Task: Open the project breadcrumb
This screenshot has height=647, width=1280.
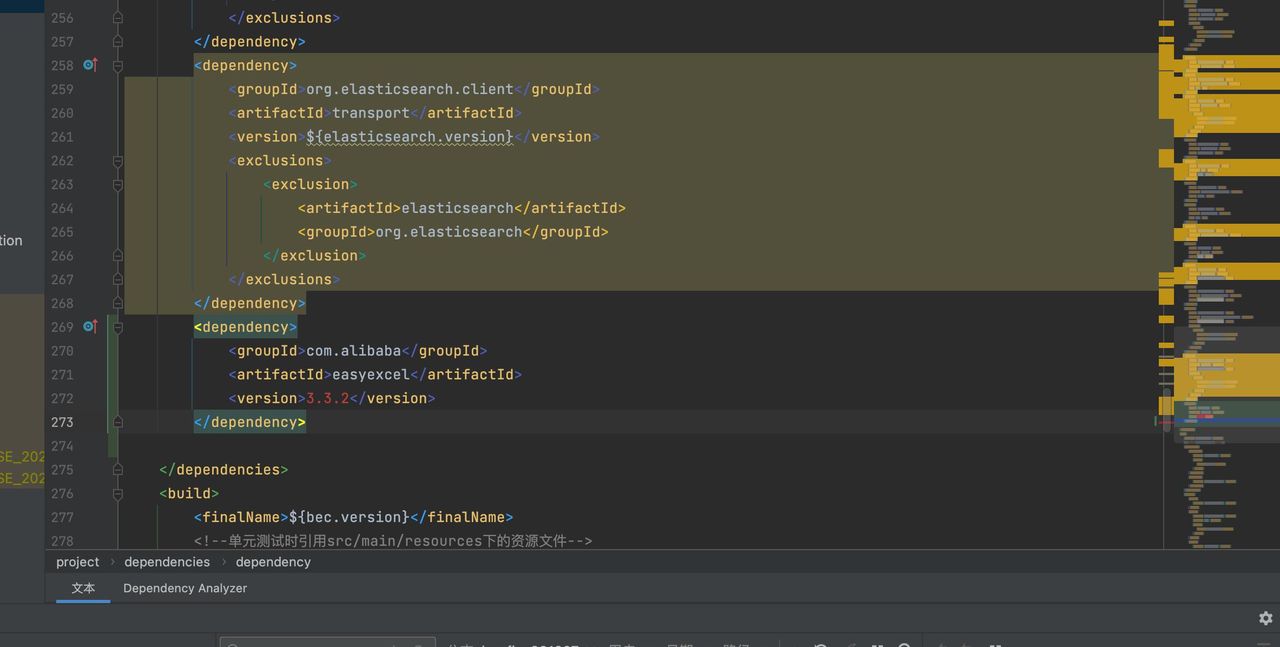Action: (77, 561)
